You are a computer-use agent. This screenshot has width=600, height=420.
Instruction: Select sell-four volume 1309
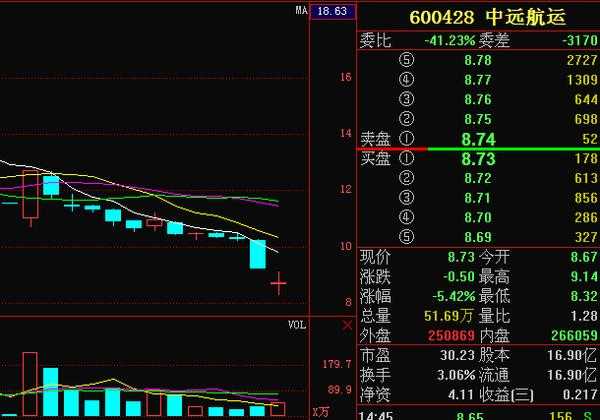pos(582,80)
